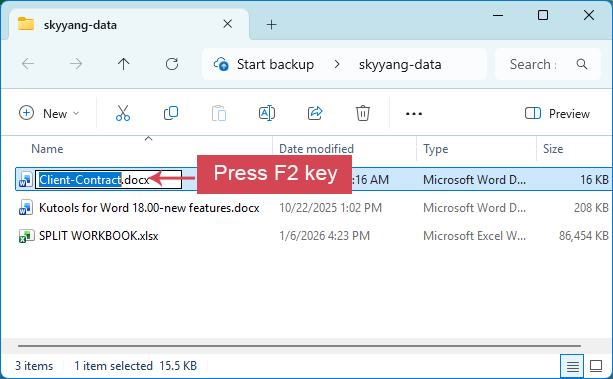Viewport: 613px width, 379px height.
Task: Select Kutools for Word 18.00-new features.docx
Action: (x=149, y=208)
